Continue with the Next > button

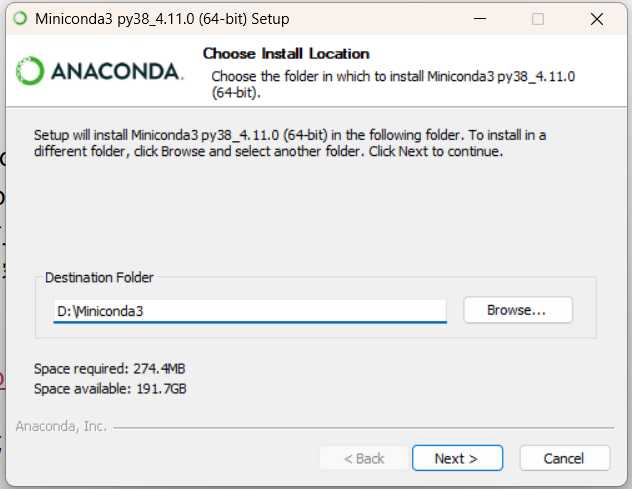click(x=457, y=458)
